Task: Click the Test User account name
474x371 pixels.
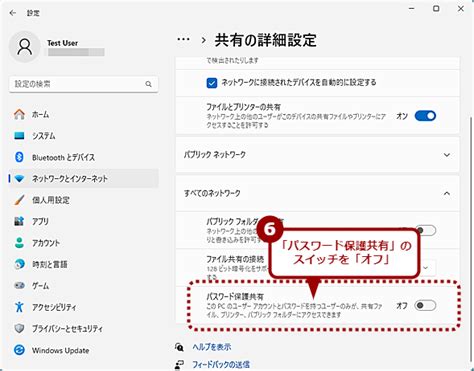Action: pos(62,43)
